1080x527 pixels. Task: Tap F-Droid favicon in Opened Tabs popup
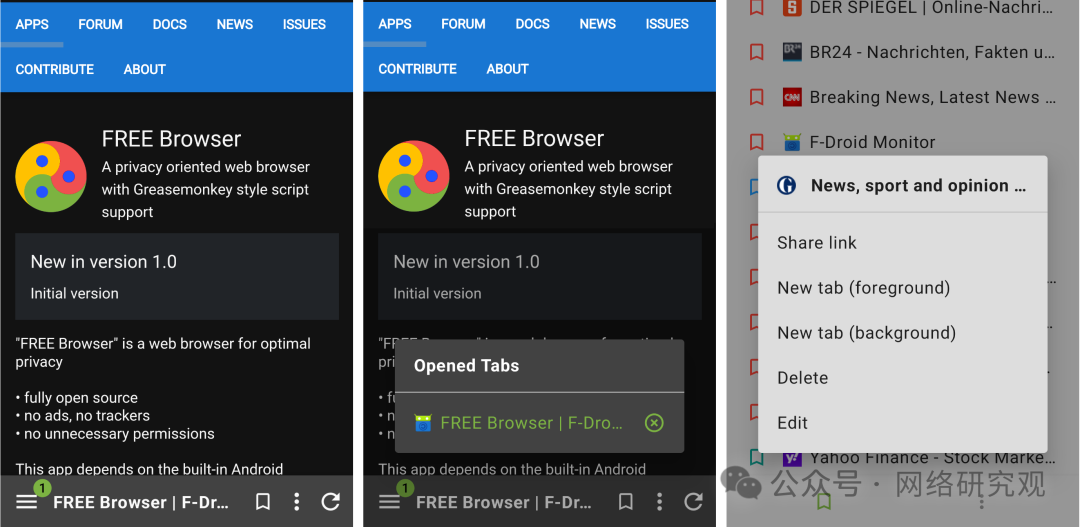pos(423,423)
